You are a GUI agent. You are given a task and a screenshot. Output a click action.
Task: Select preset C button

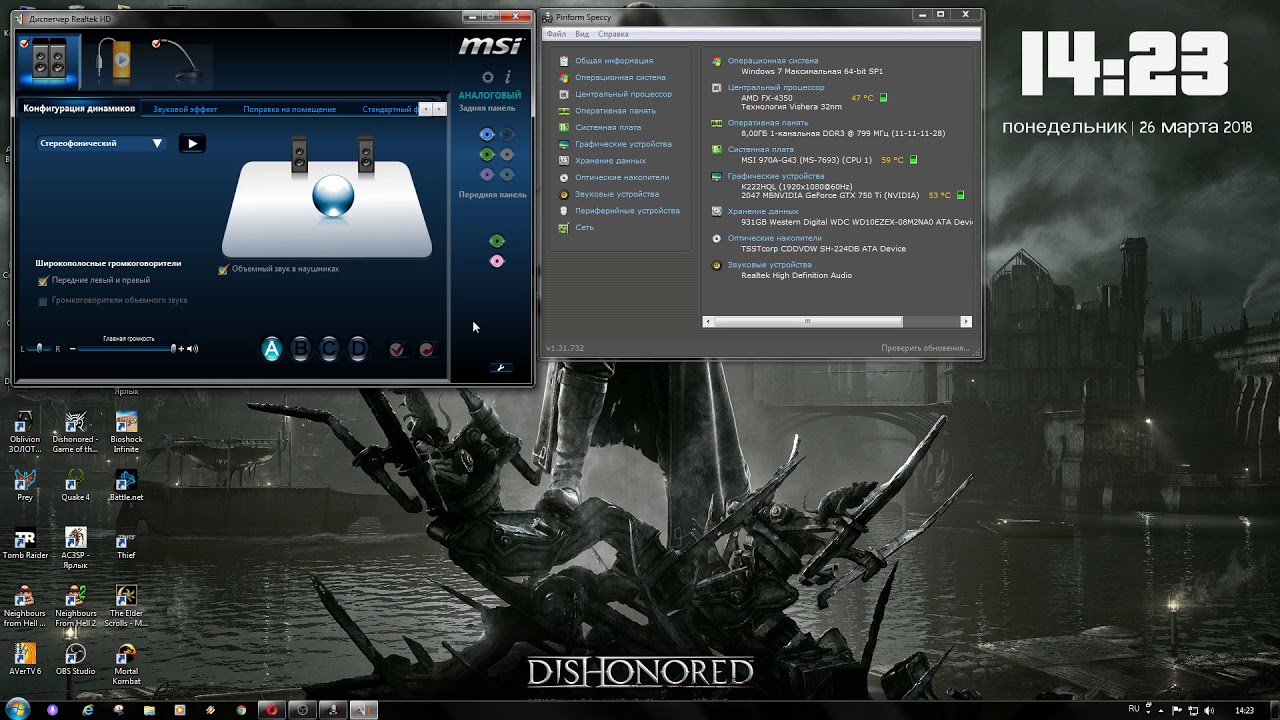pyautogui.click(x=329, y=349)
